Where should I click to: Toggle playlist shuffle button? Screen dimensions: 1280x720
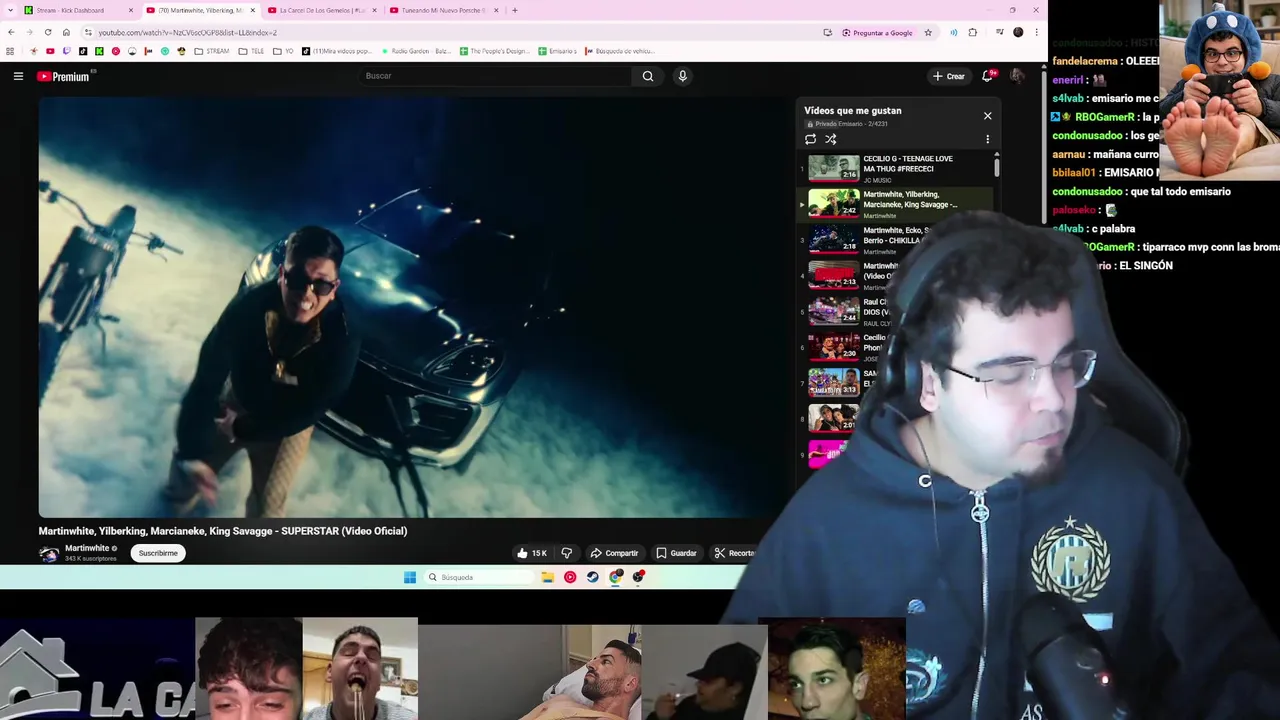click(x=830, y=140)
